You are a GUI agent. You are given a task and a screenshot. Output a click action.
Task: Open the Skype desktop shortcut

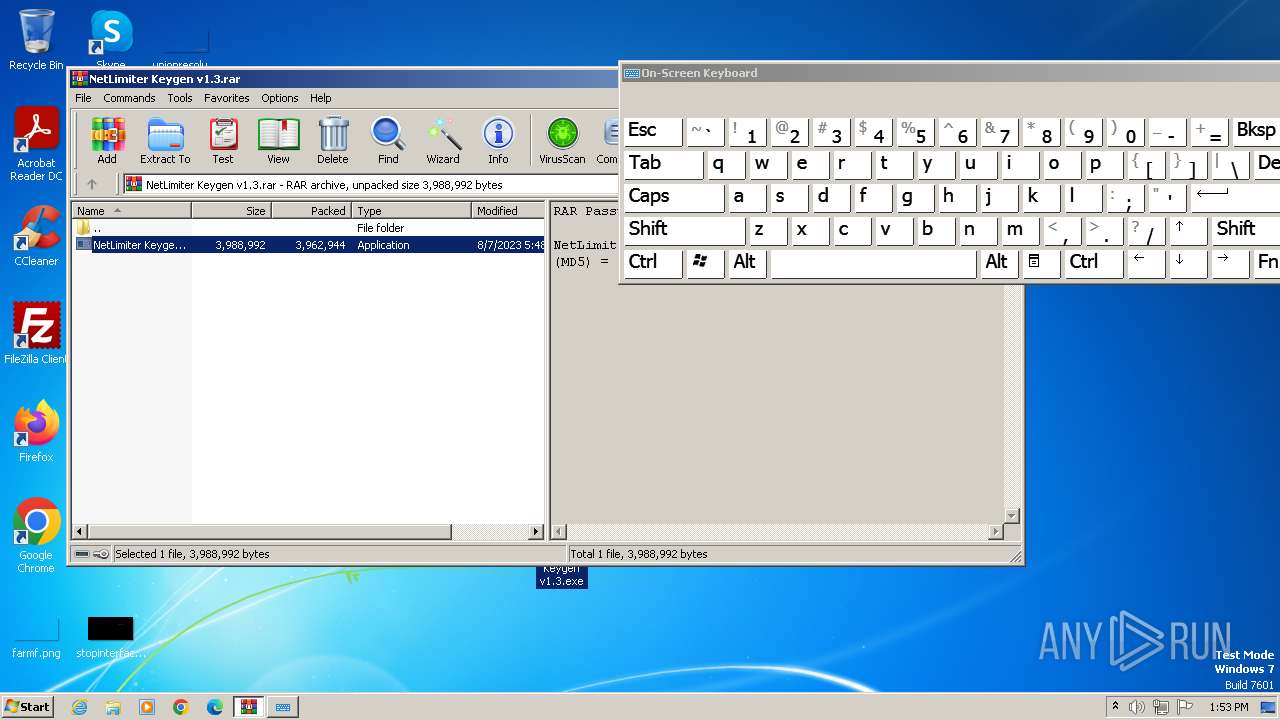click(x=111, y=40)
